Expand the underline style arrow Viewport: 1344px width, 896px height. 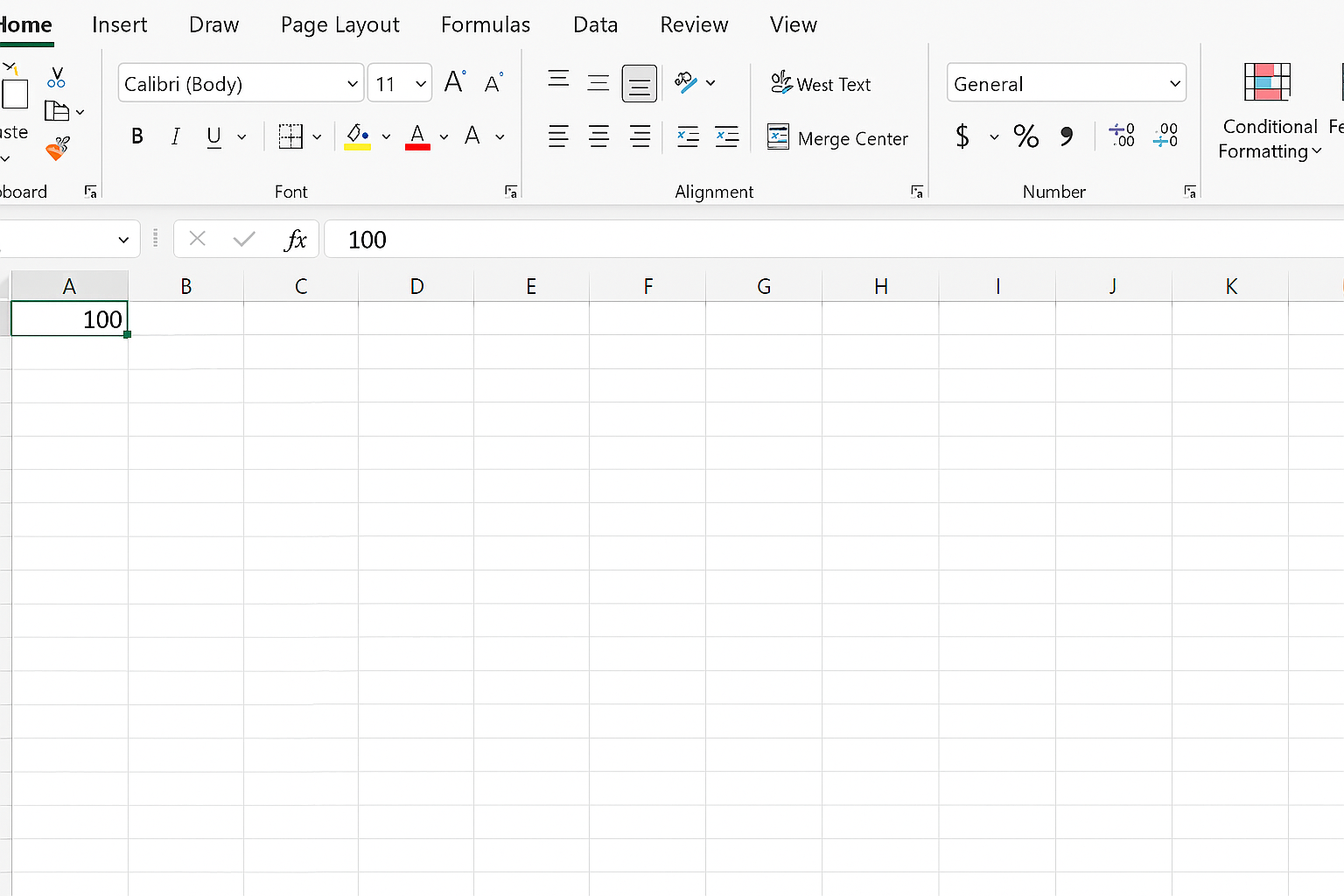click(x=241, y=137)
